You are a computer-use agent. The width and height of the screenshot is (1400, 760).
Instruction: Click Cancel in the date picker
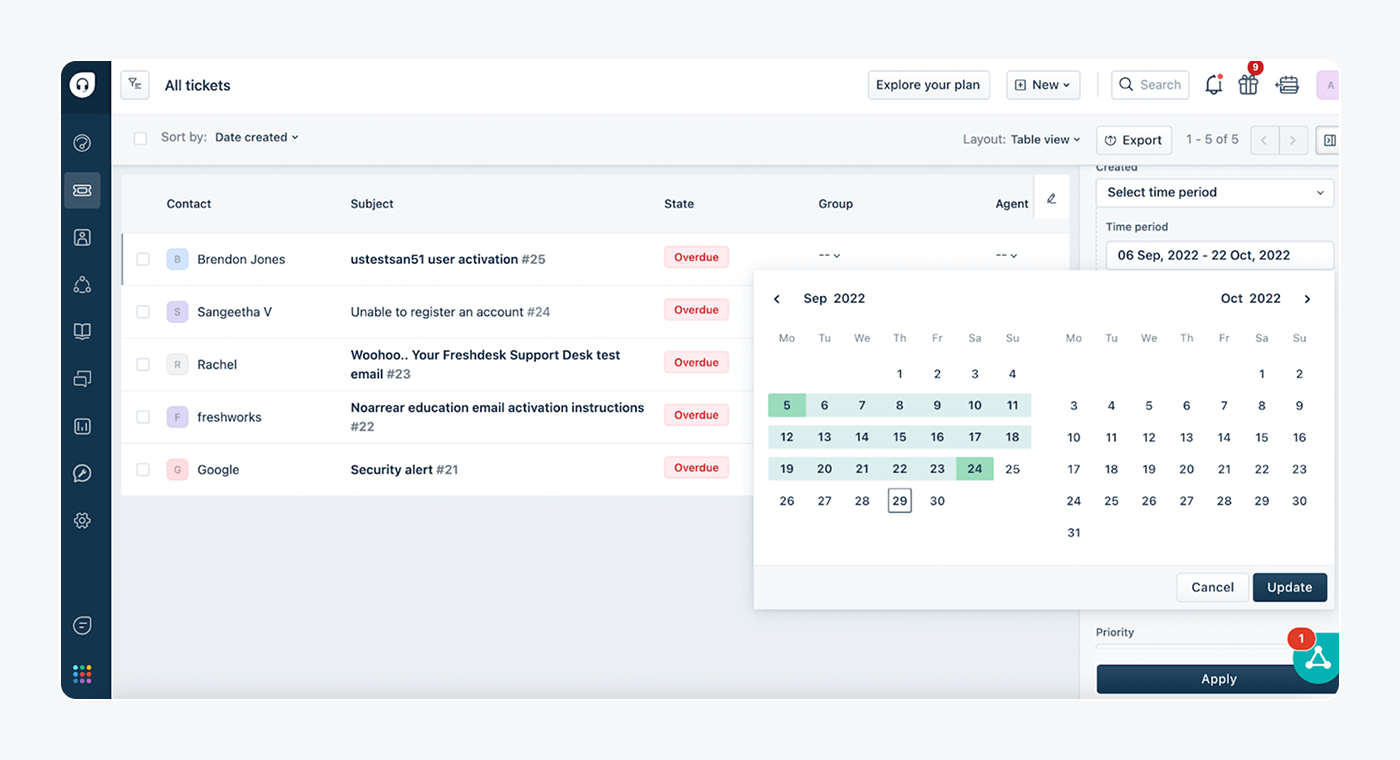(x=1212, y=587)
